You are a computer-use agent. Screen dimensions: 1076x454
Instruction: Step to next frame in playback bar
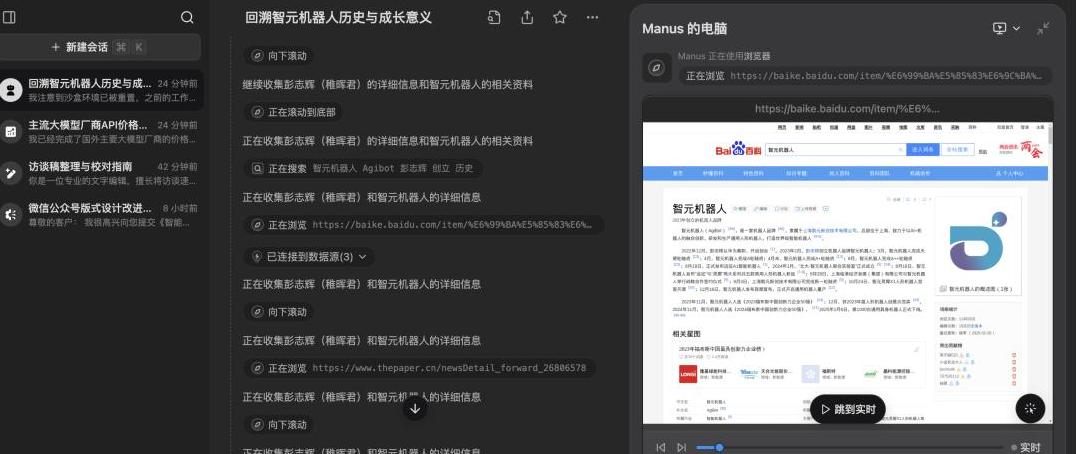tap(681, 447)
